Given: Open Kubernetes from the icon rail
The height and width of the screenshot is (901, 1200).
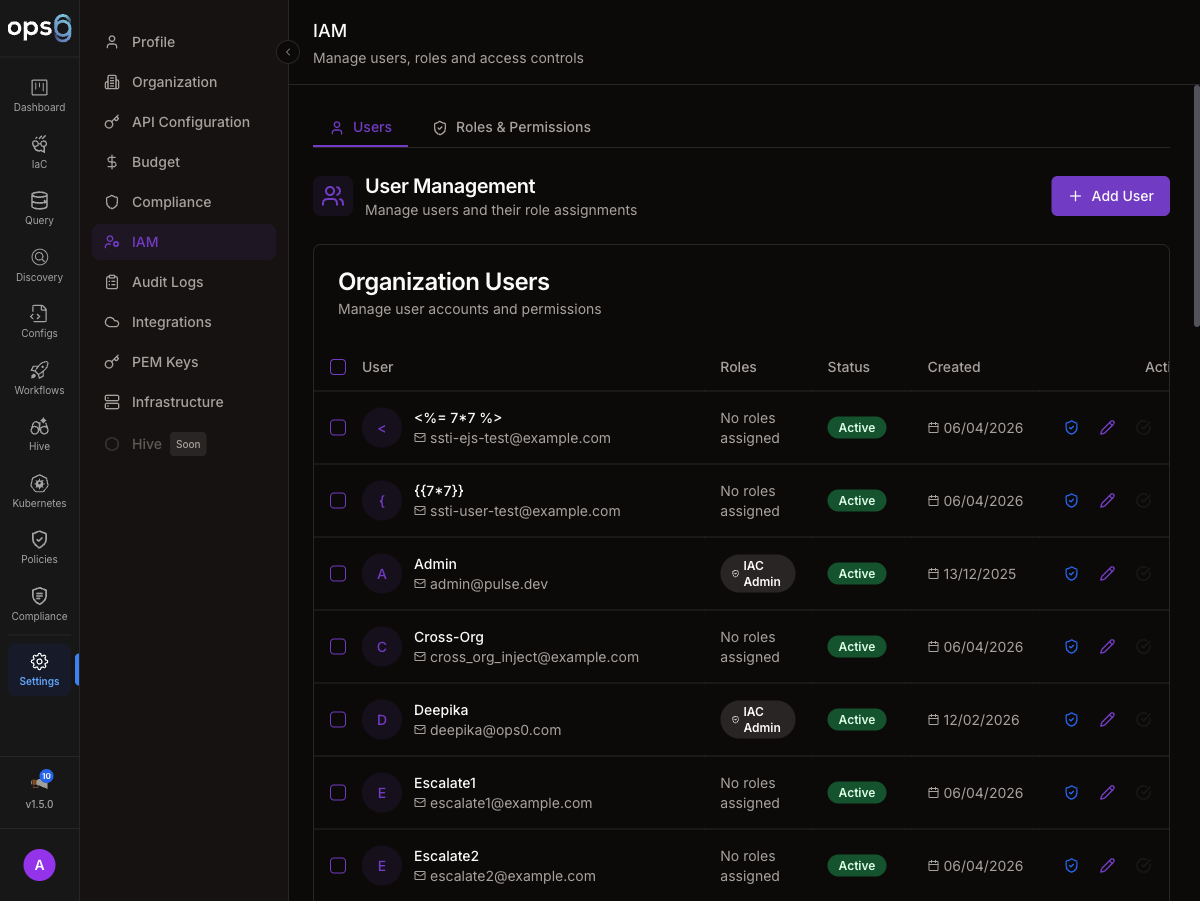Looking at the screenshot, I should tap(39, 491).
